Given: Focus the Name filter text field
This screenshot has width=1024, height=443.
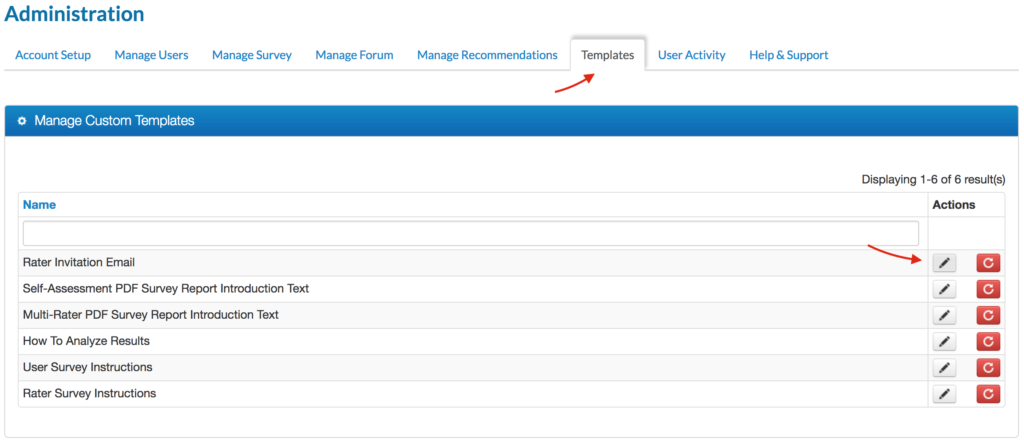Looking at the screenshot, I should point(470,233).
